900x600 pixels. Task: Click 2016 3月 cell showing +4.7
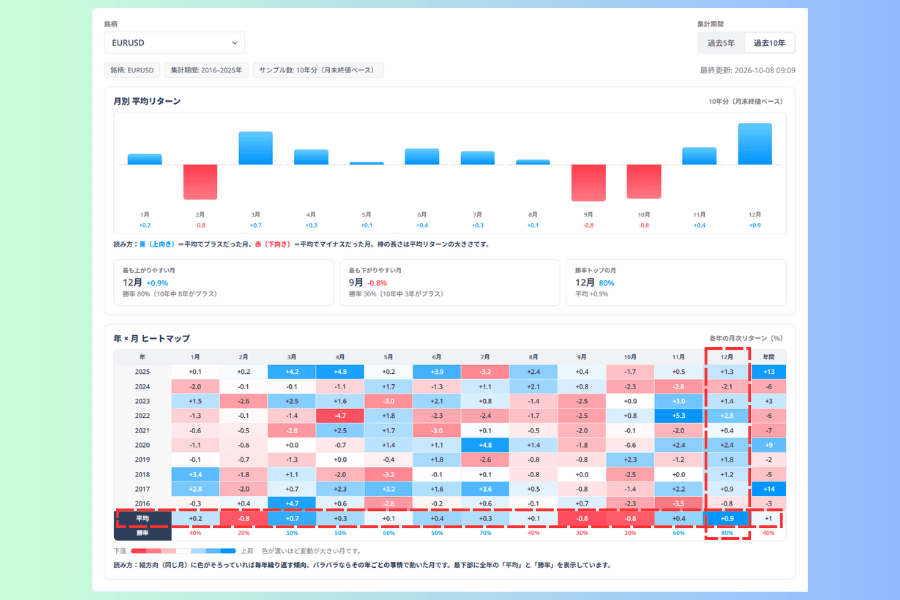[292, 504]
